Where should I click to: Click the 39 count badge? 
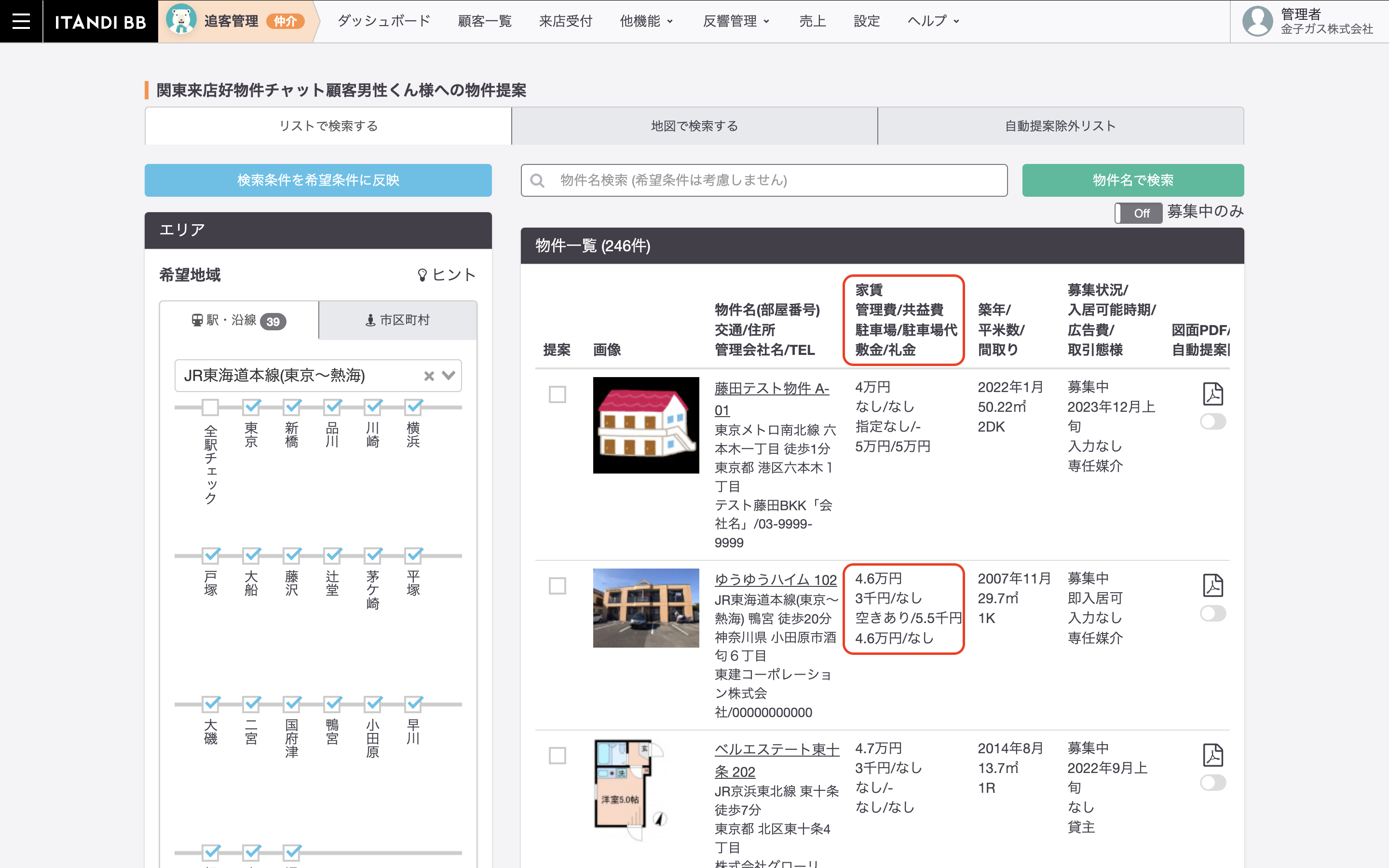pos(273,322)
